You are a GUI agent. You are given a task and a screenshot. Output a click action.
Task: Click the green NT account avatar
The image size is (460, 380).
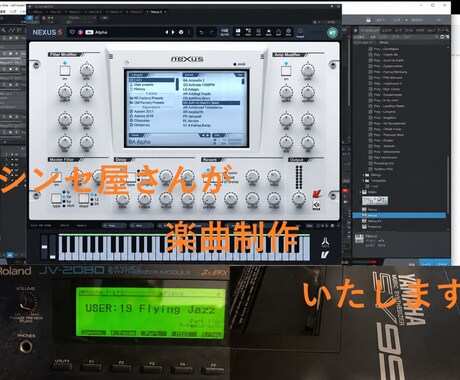(332, 32)
